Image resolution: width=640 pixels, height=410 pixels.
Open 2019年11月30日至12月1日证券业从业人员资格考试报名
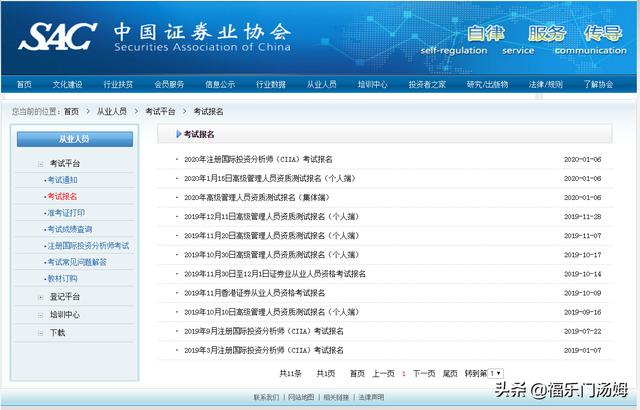click(275, 274)
